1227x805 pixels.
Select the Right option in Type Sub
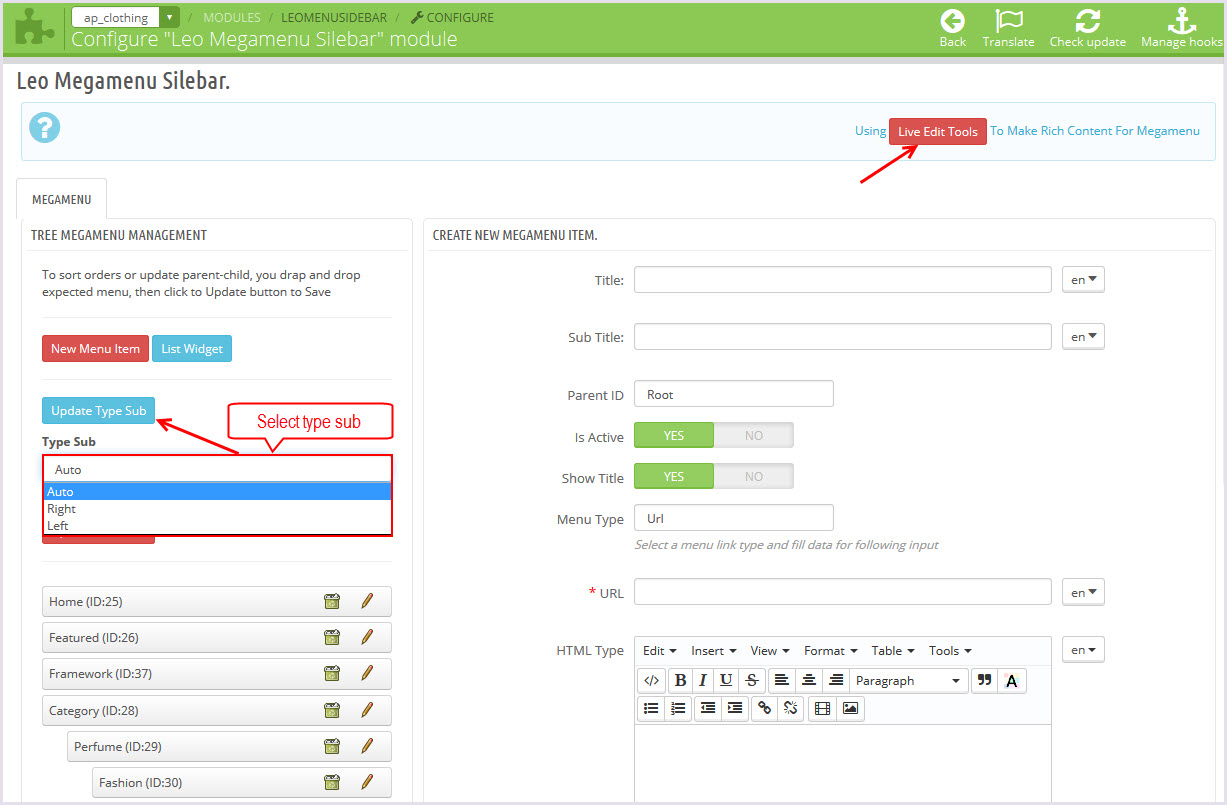click(x=217, y=508)
